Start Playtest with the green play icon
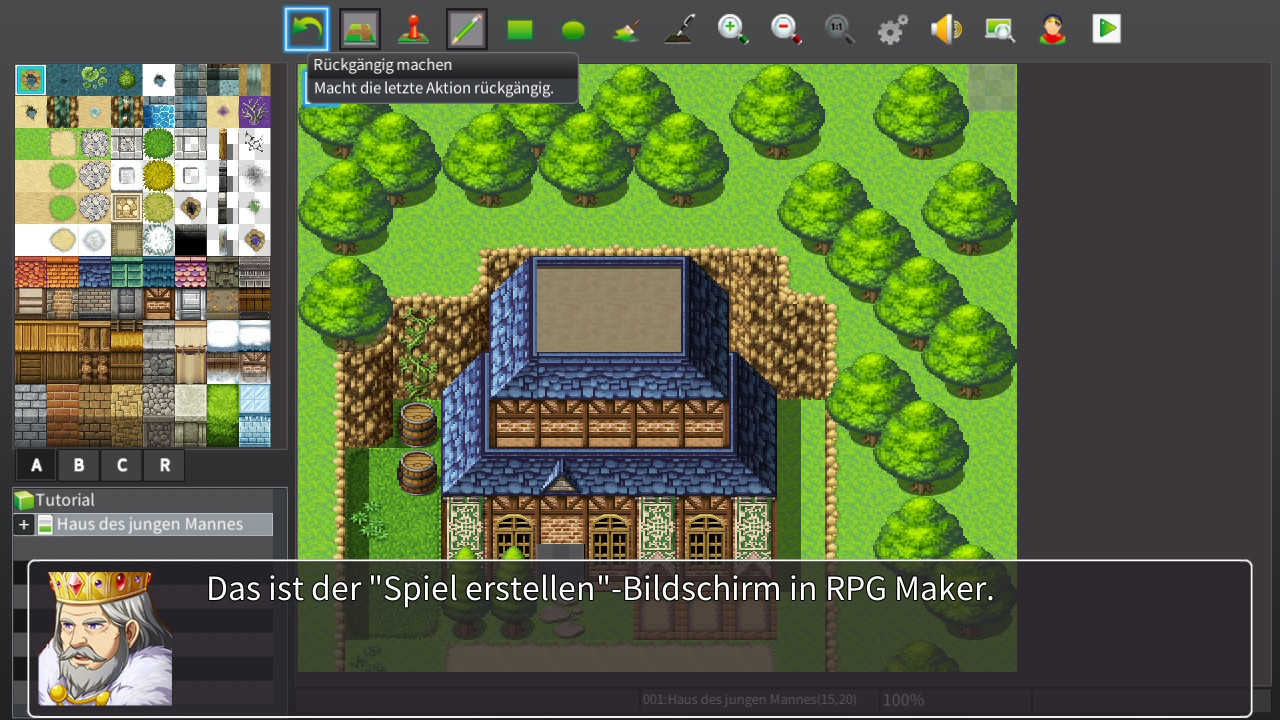1280x720 pixels. click(1106, 29)
